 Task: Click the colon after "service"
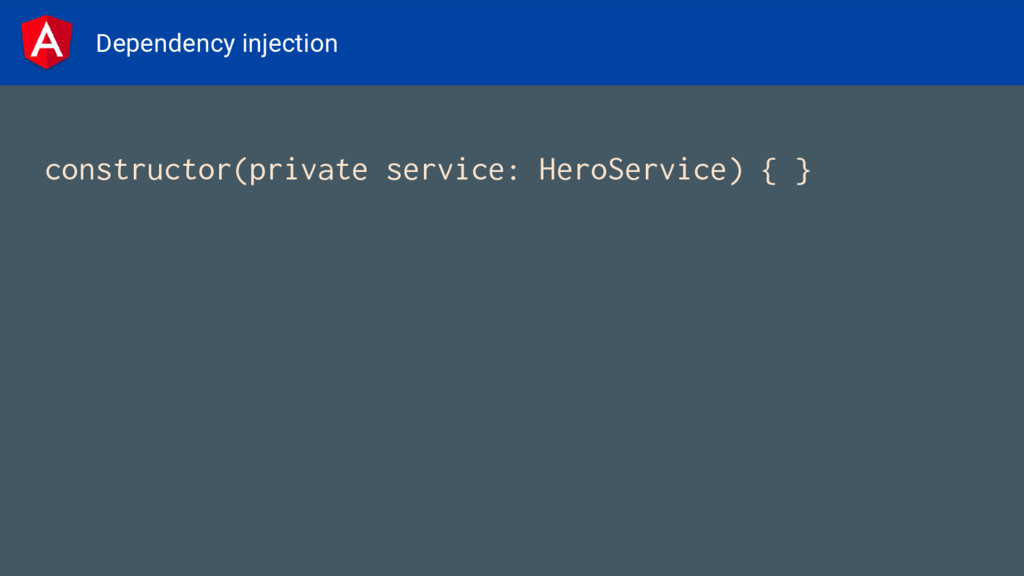tap(513, 173)
